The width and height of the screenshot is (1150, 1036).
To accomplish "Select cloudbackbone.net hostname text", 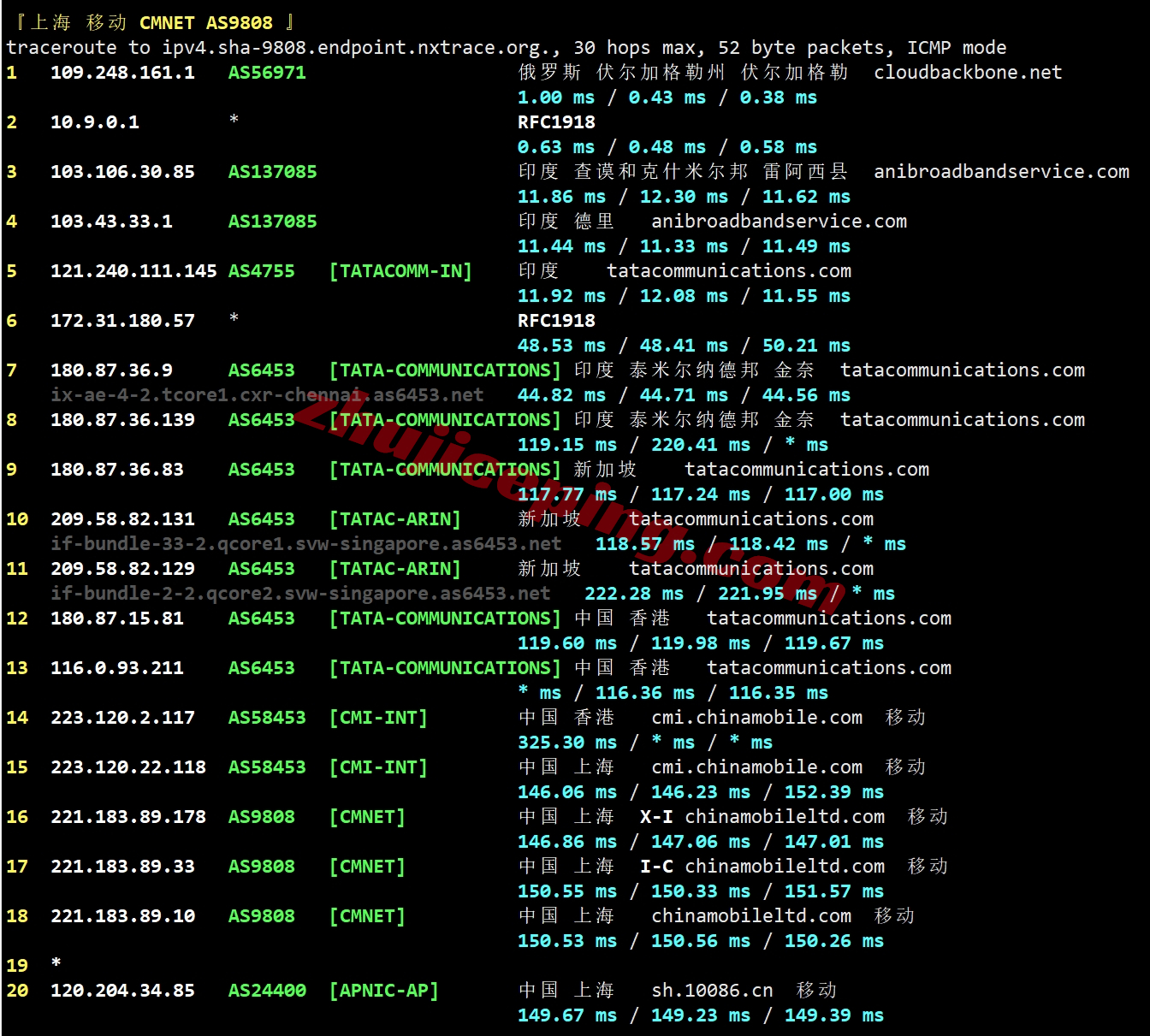I will click(x=968, y=73).
